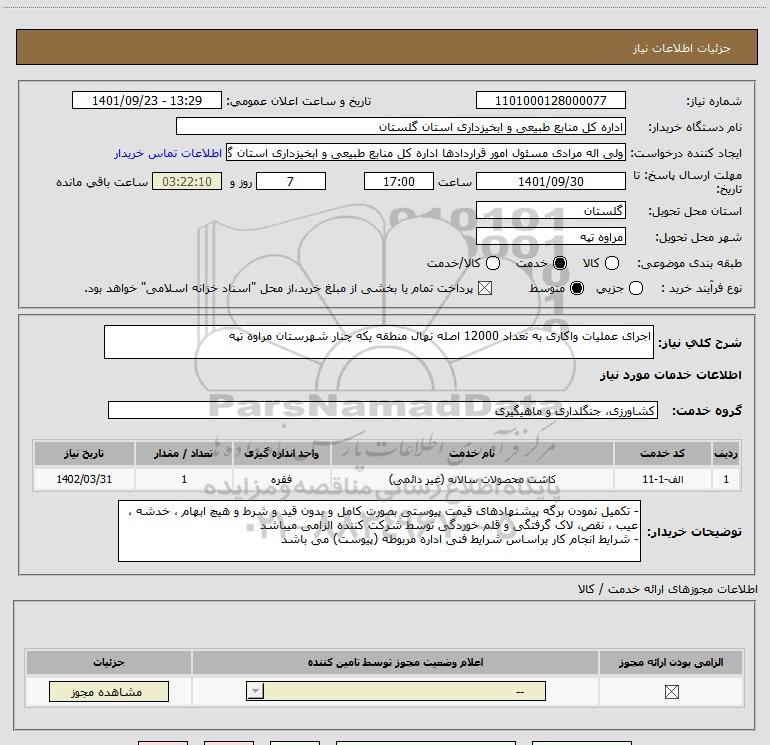Image resolution: width=770 pixels, height=745 pixels.
Task: Click the نام خدمت column header
Action: coord(472,453)
